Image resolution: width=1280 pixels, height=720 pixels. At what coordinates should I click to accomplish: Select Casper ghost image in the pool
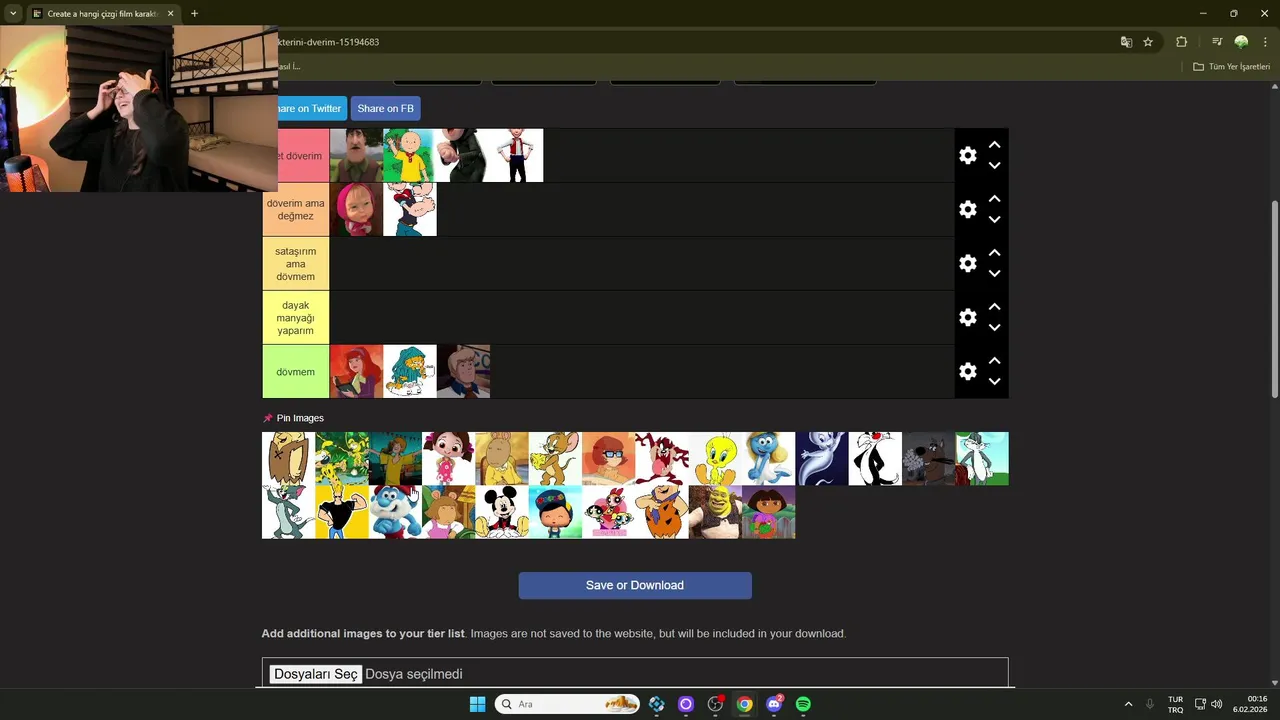pos(822,458)
